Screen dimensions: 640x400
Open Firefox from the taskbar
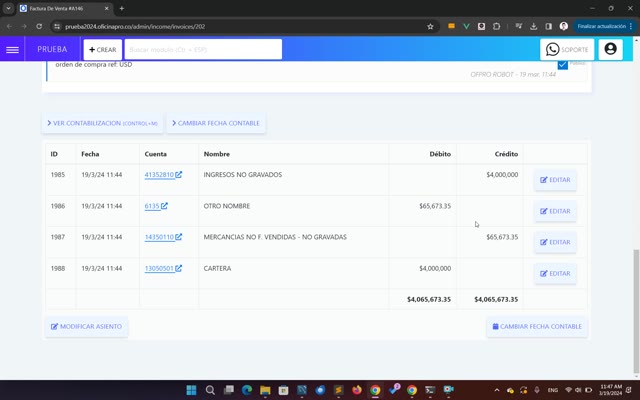pyautogui.click(x=357, y=390)
